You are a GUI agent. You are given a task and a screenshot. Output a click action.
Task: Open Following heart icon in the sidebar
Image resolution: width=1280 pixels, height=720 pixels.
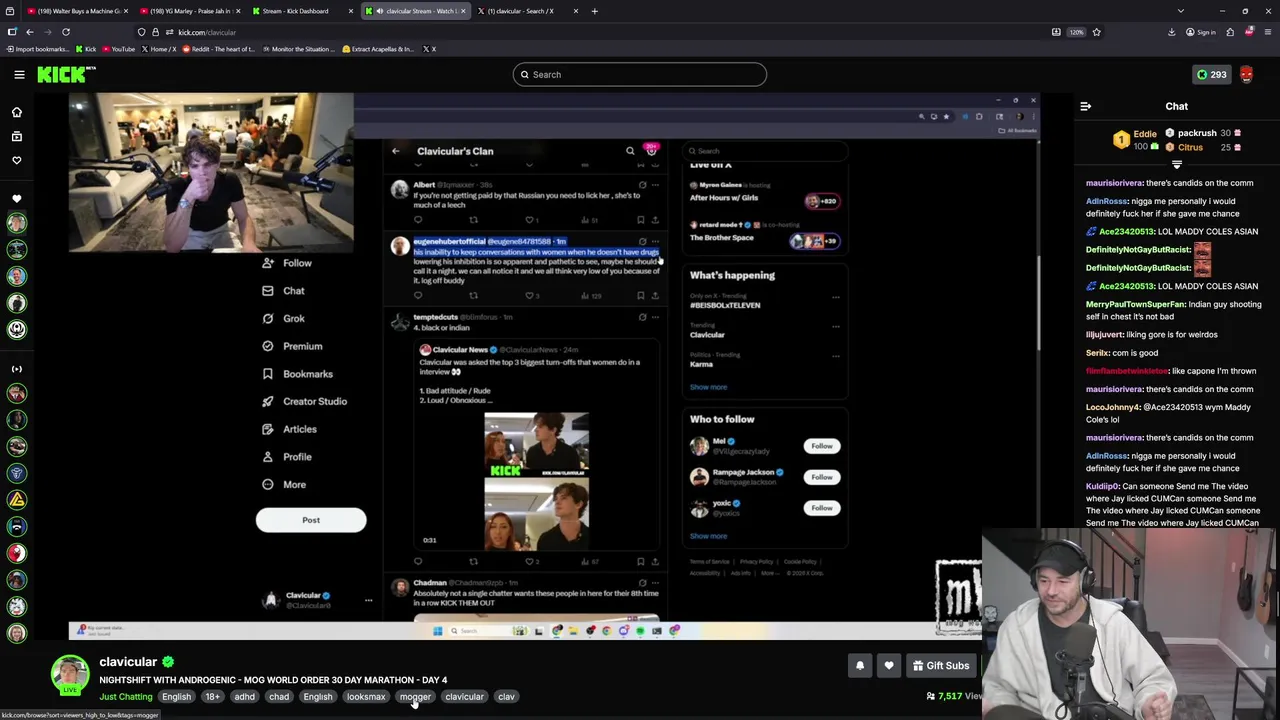16,160
